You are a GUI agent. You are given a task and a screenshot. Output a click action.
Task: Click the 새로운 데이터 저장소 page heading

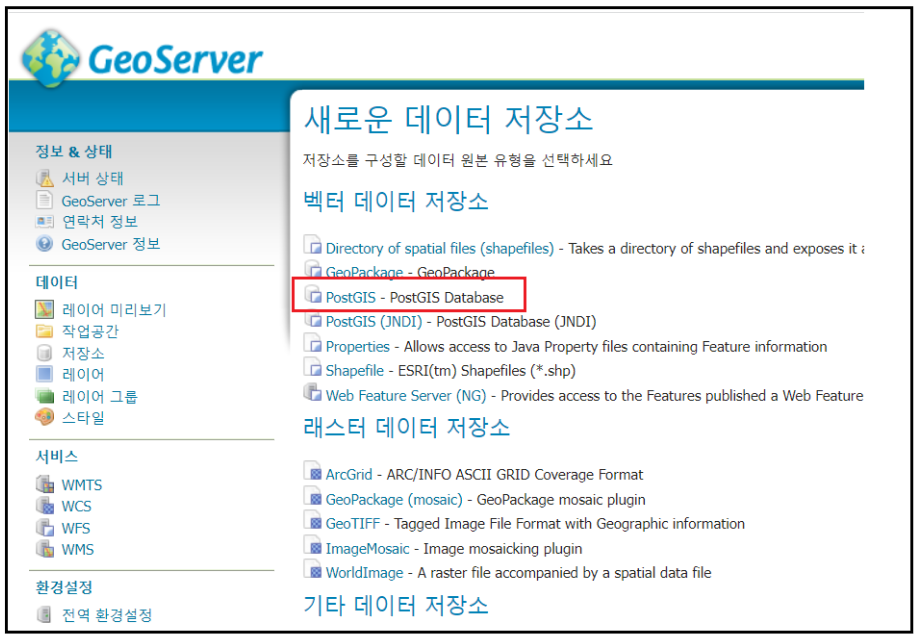449,119
